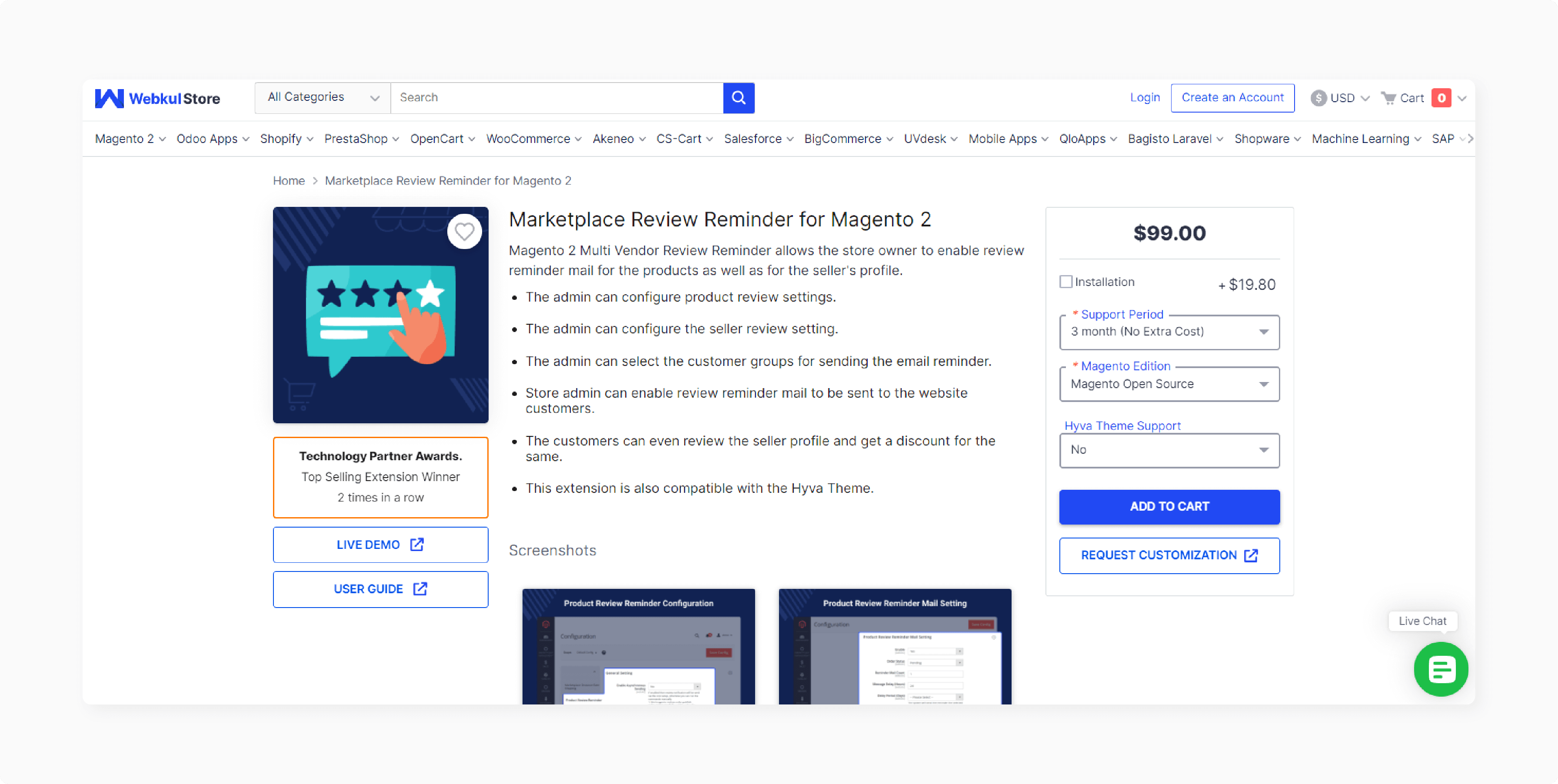Click REQUEST CUSTOMIZATION button
1558x784 pixels.
coord(1169,555)
